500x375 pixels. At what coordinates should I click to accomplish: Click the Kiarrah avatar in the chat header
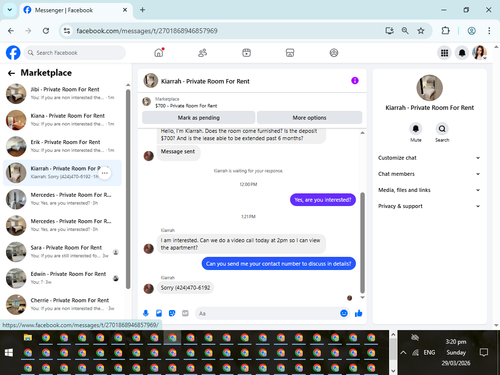tap(151, 81)
